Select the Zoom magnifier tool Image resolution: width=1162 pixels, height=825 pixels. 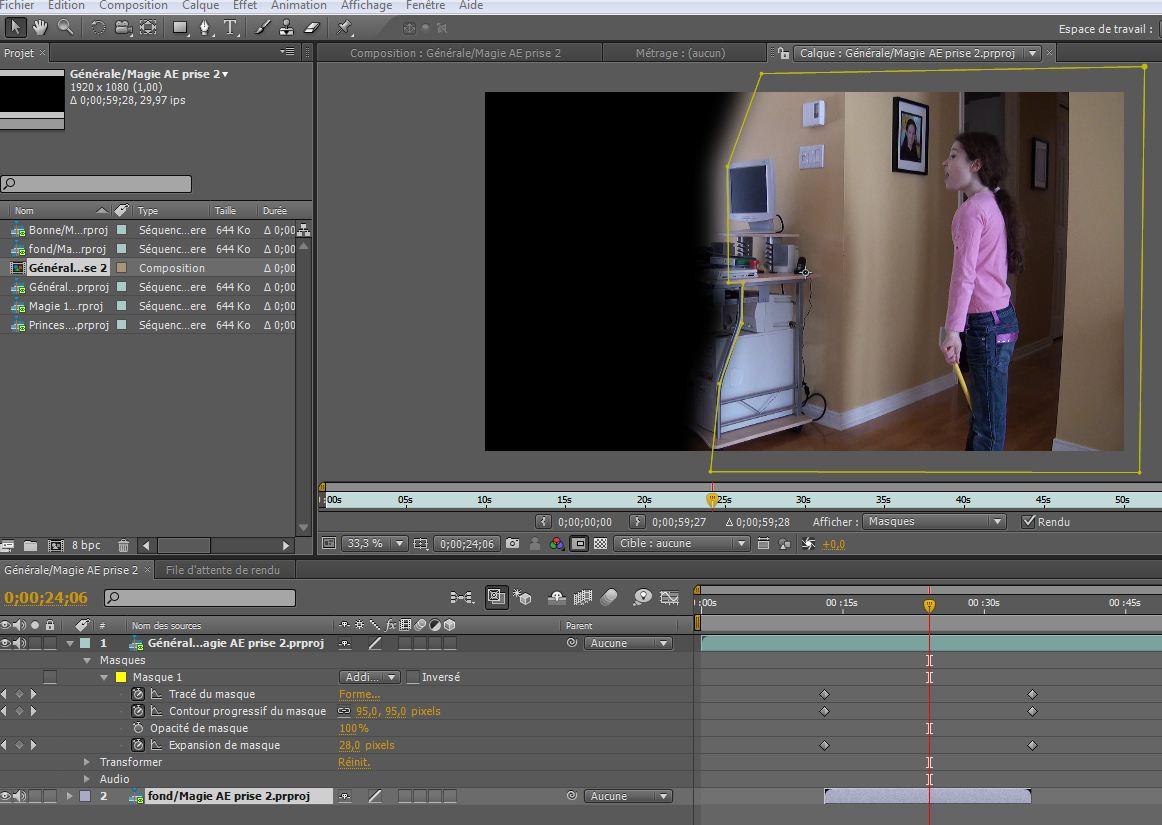click(65, 27)
